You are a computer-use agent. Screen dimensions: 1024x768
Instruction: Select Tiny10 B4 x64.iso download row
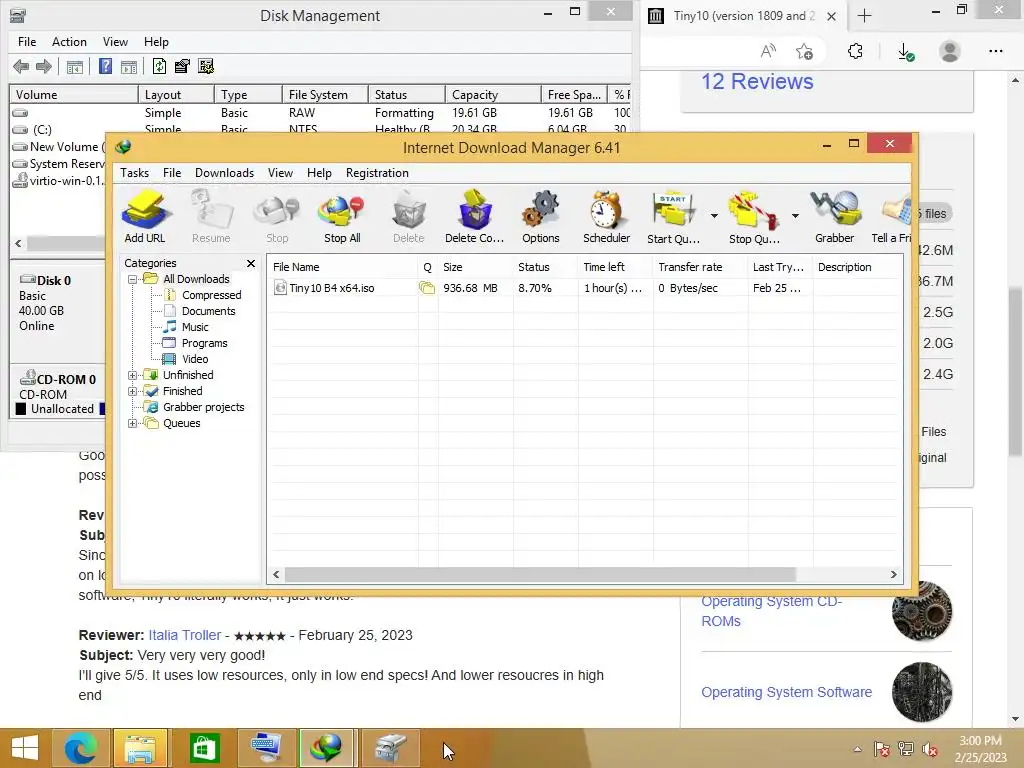coord(585,288)
